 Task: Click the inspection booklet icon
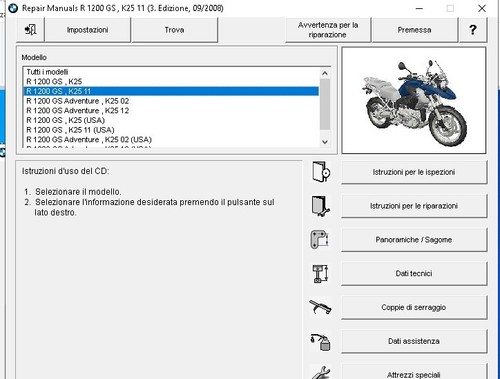[321, 172]
